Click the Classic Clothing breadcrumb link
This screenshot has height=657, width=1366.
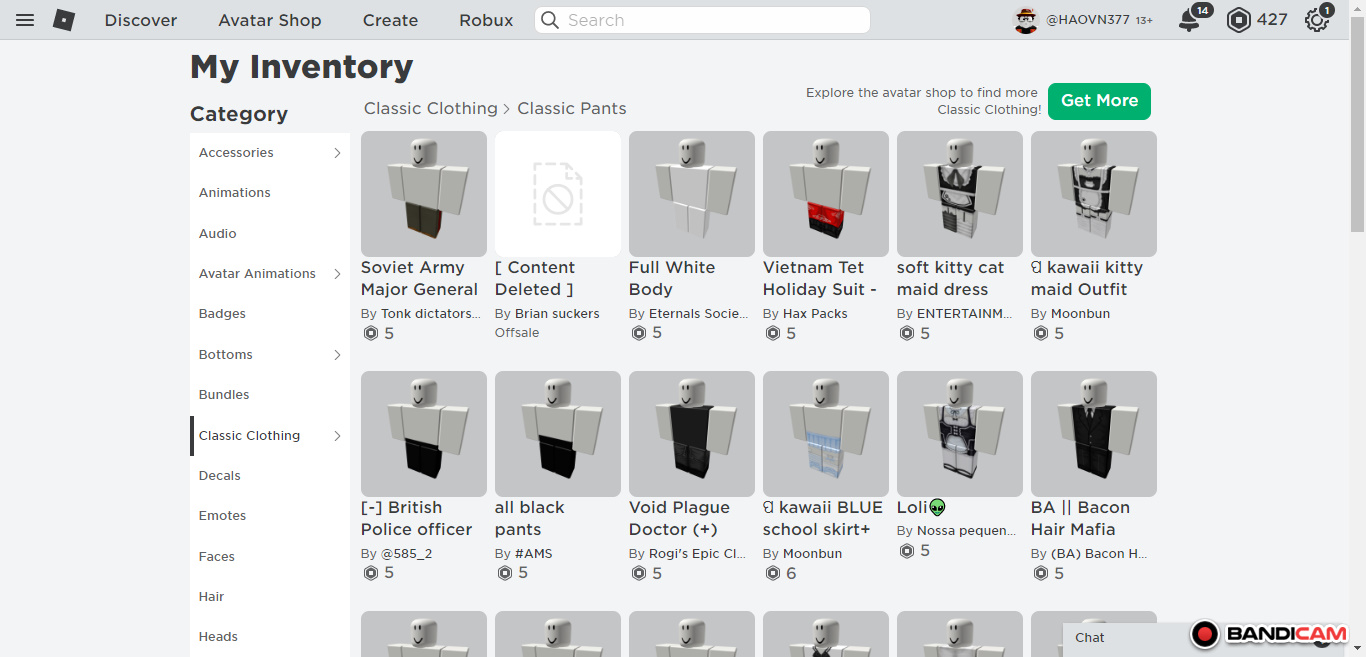[x=430, y=108]
